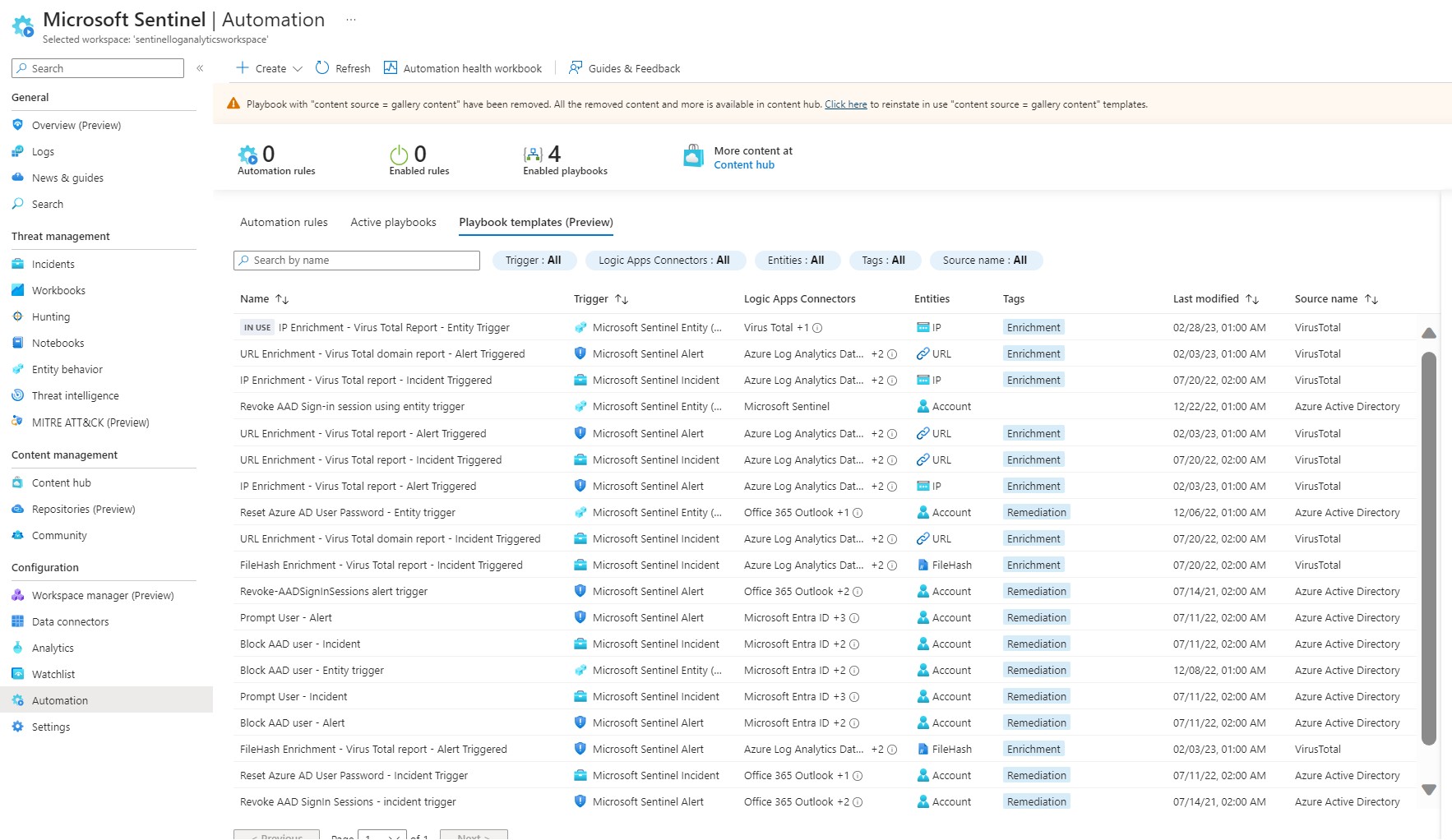Viewport: 1452px width, 840px height.
Task: Open IP Enrichment - Virus Total Report - Entity Trigger
Action: point(394,328)
